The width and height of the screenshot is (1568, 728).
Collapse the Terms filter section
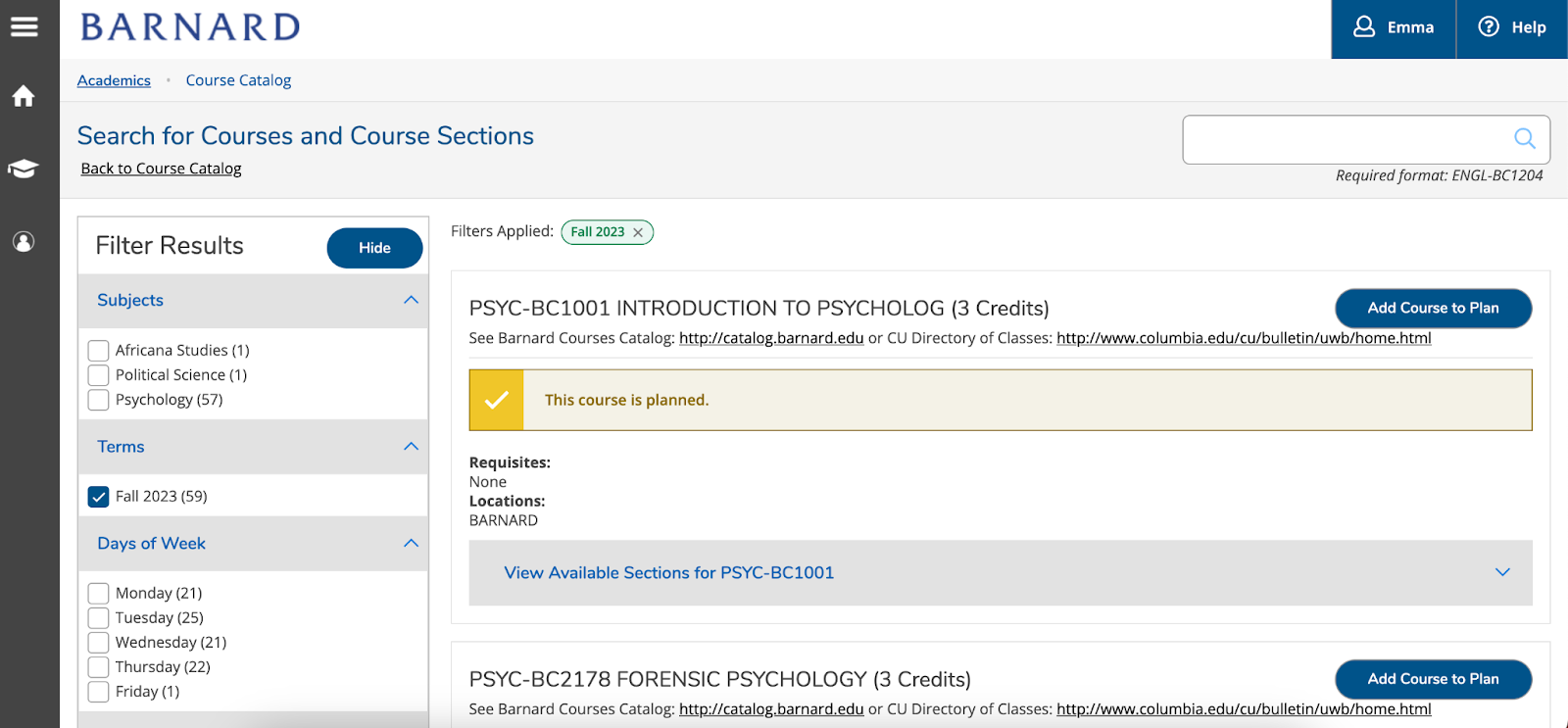coord(411,447)
